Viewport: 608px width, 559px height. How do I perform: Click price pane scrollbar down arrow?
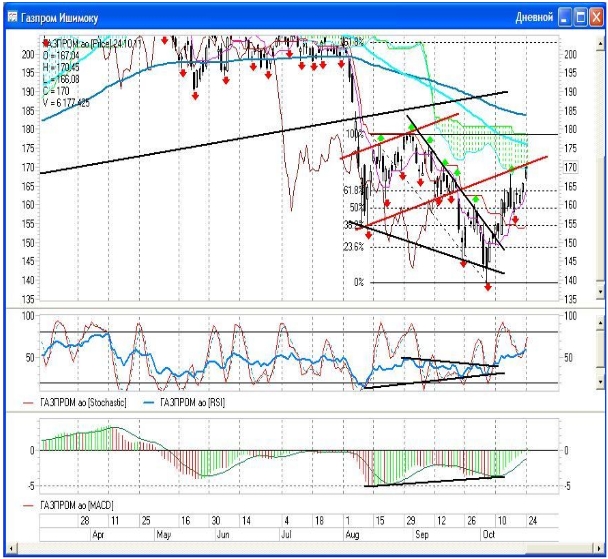click(600, 292)
